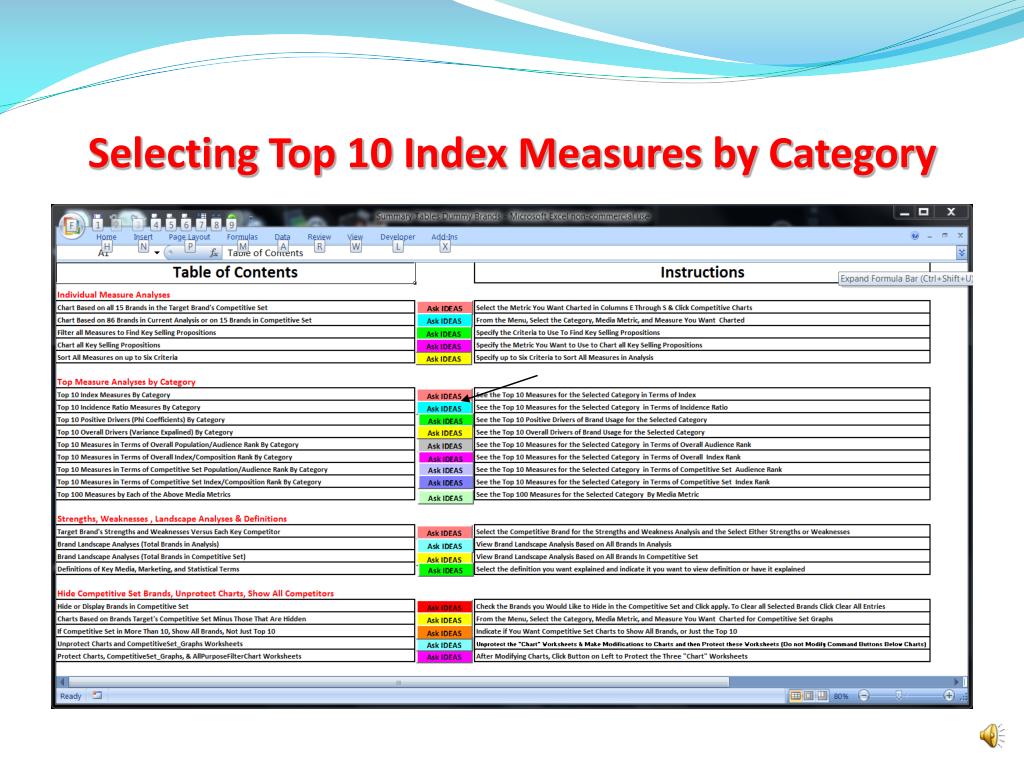Select the Table of Contents header cell
This screenshot has width=1024, height=768.
click(x=236, y=272)
